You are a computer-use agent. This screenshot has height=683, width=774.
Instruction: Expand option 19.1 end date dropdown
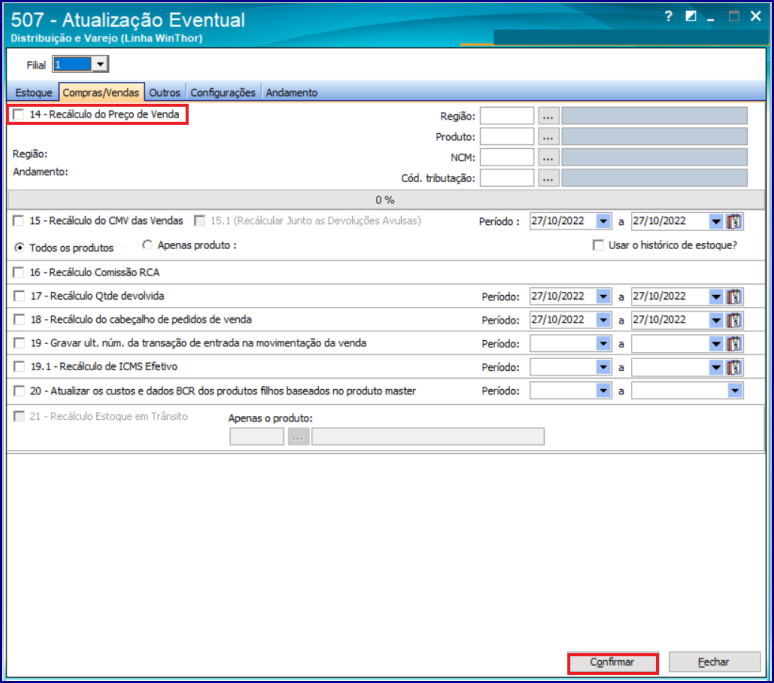point(716,367)
